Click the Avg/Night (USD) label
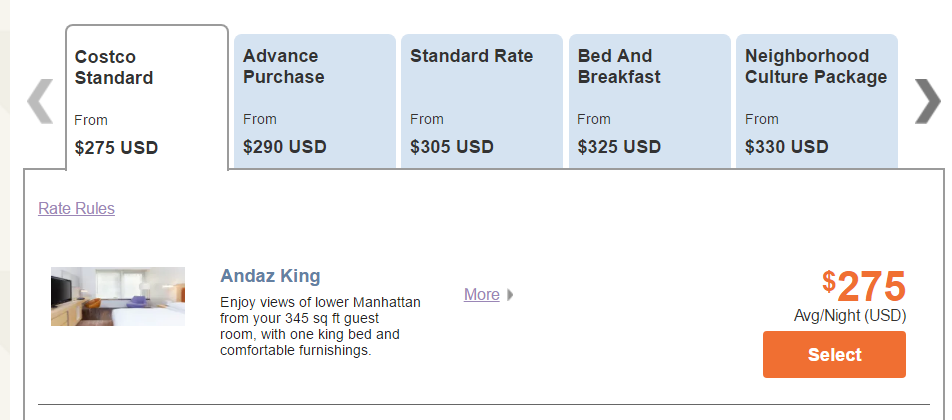The width and height of the screenshot is (952, 420). click(x=850, y=316)
